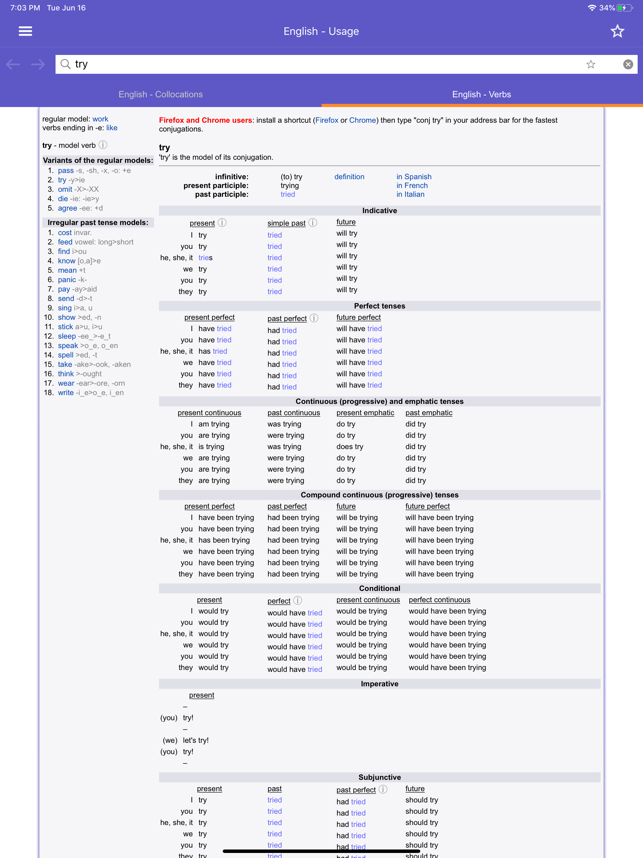
Task: View conjugation in Spanish
Action: tap(414, 177)
